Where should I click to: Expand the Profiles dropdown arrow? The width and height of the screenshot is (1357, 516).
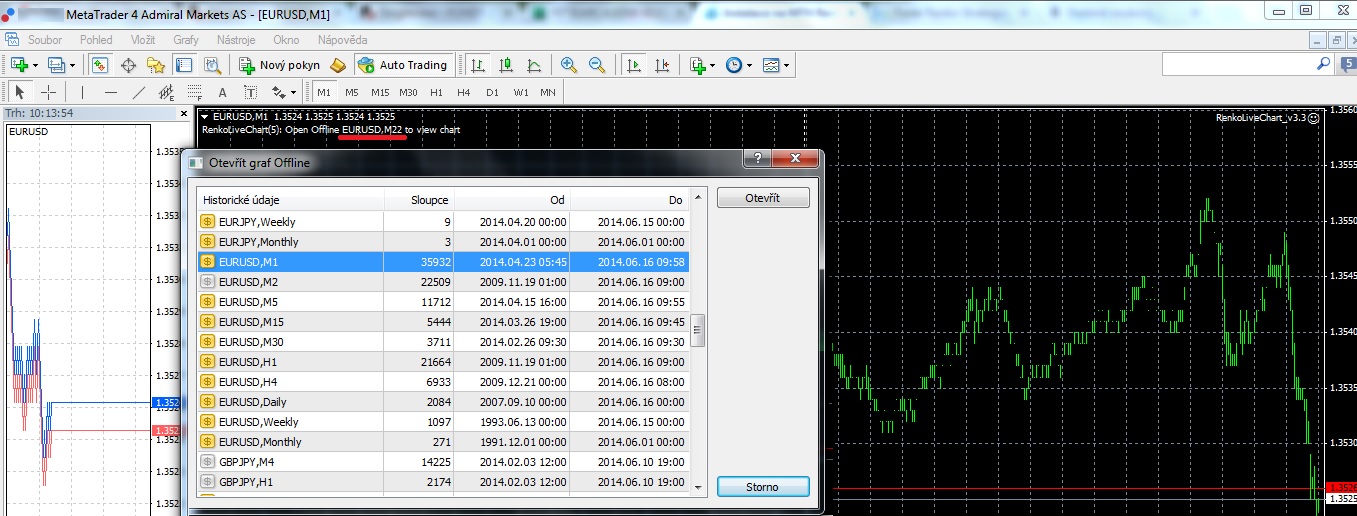click(x=72, y=66)
